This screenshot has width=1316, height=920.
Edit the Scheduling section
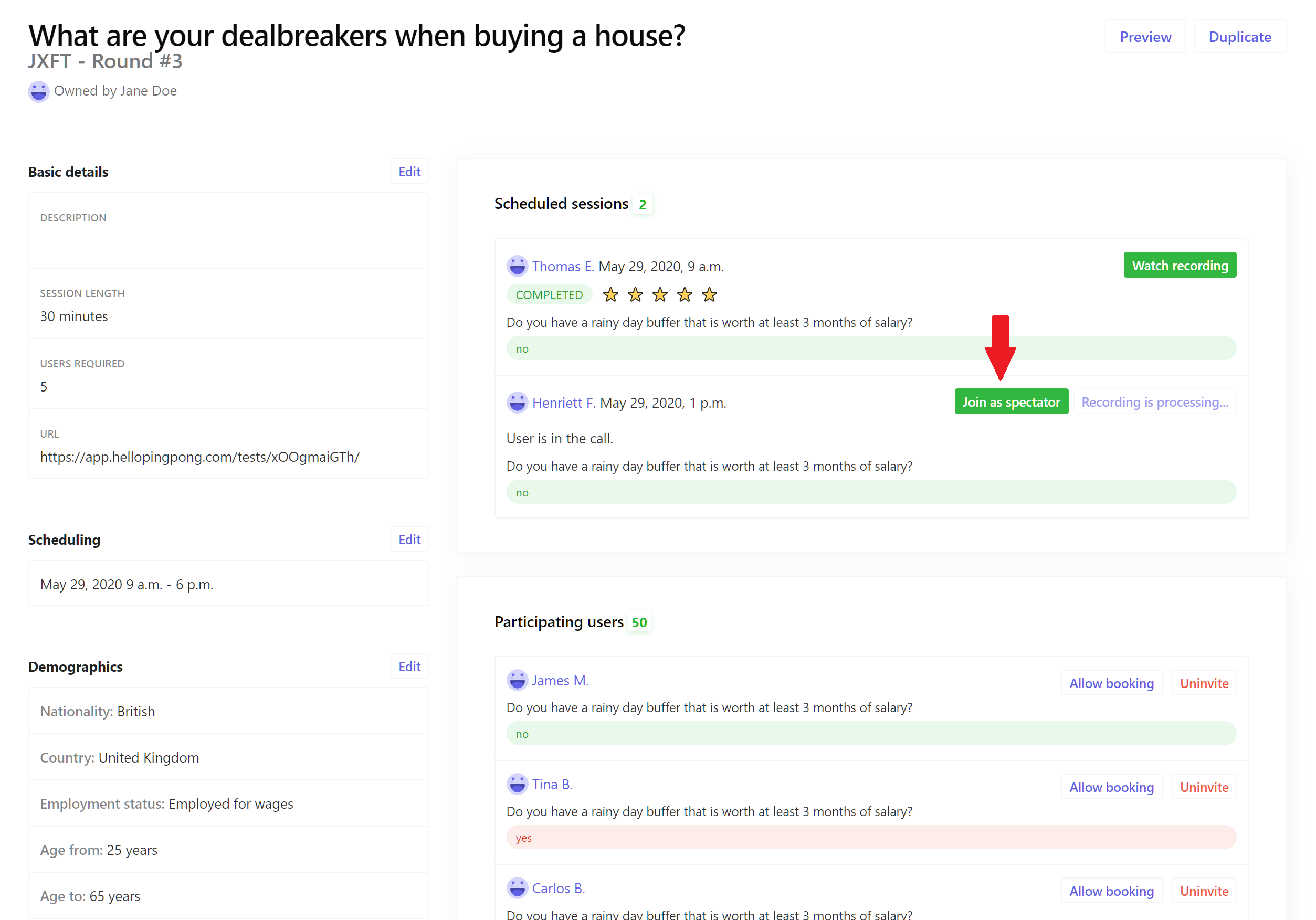[409, 540]
